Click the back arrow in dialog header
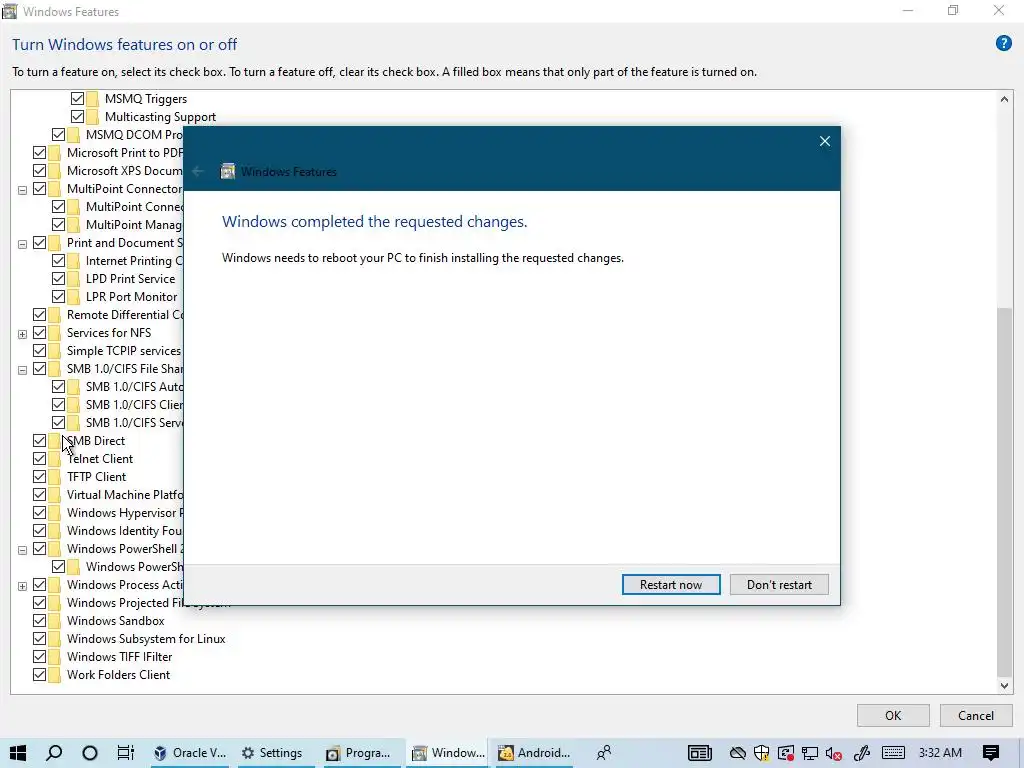1024x768 pixels. pos(198,172)
